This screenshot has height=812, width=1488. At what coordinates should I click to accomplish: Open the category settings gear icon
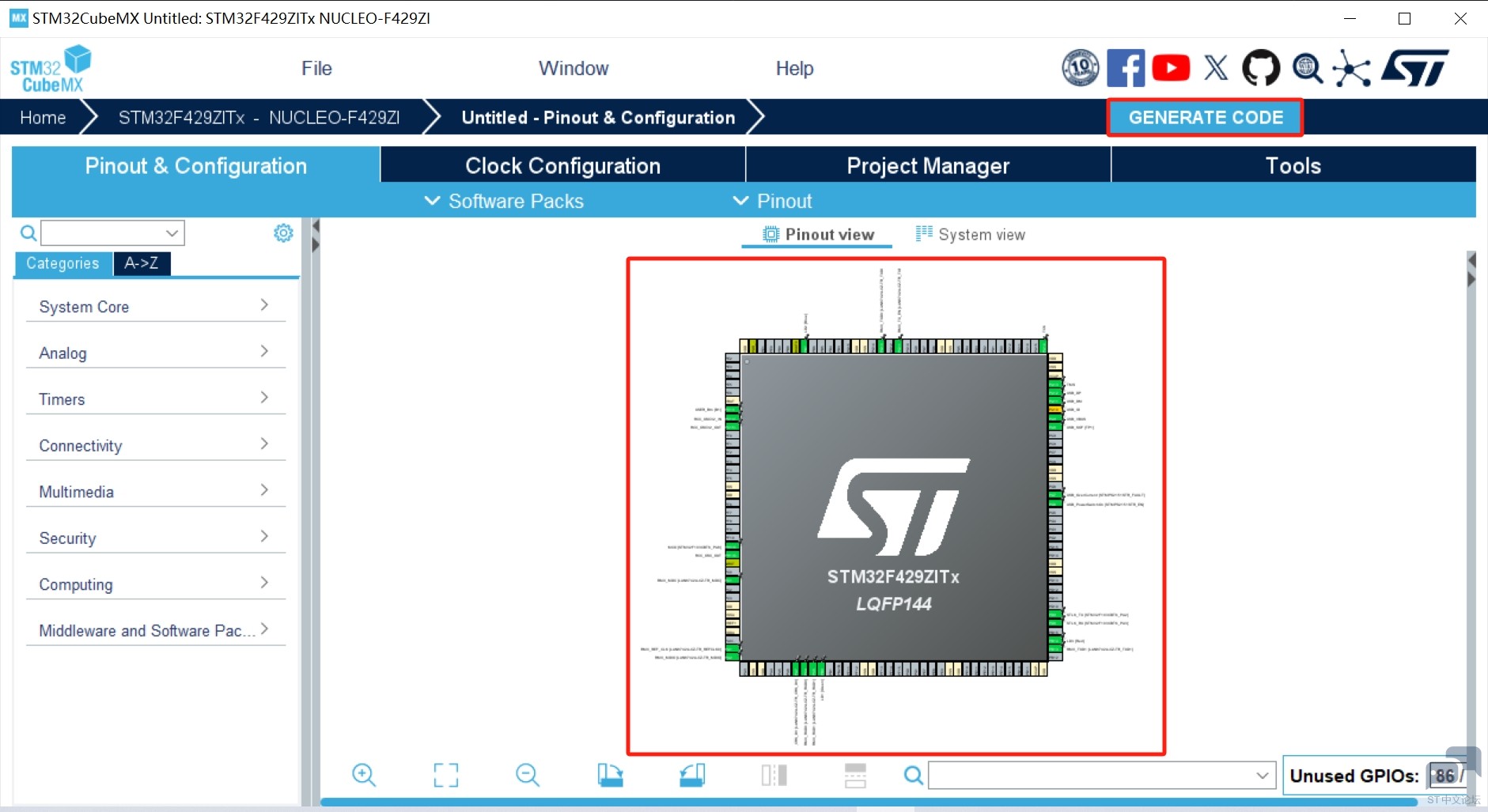pyautogui.click(x=283, y=232)
